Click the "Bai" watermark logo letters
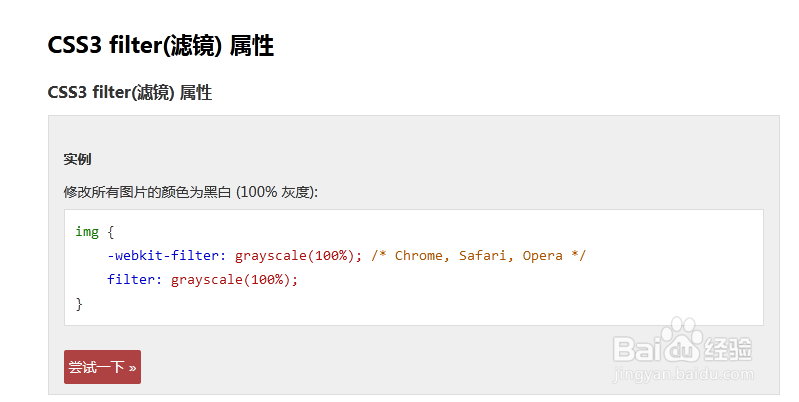 (x=636, y=348)
